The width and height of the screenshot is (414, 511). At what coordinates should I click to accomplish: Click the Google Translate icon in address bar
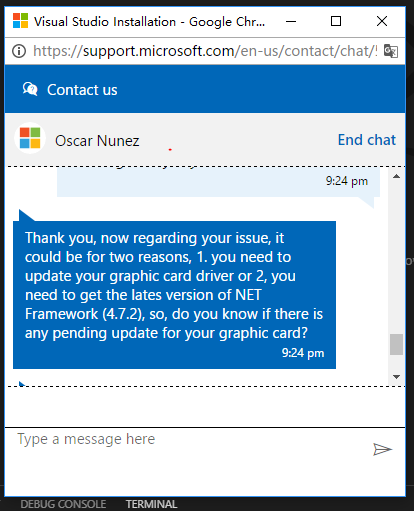click(391, 51)
